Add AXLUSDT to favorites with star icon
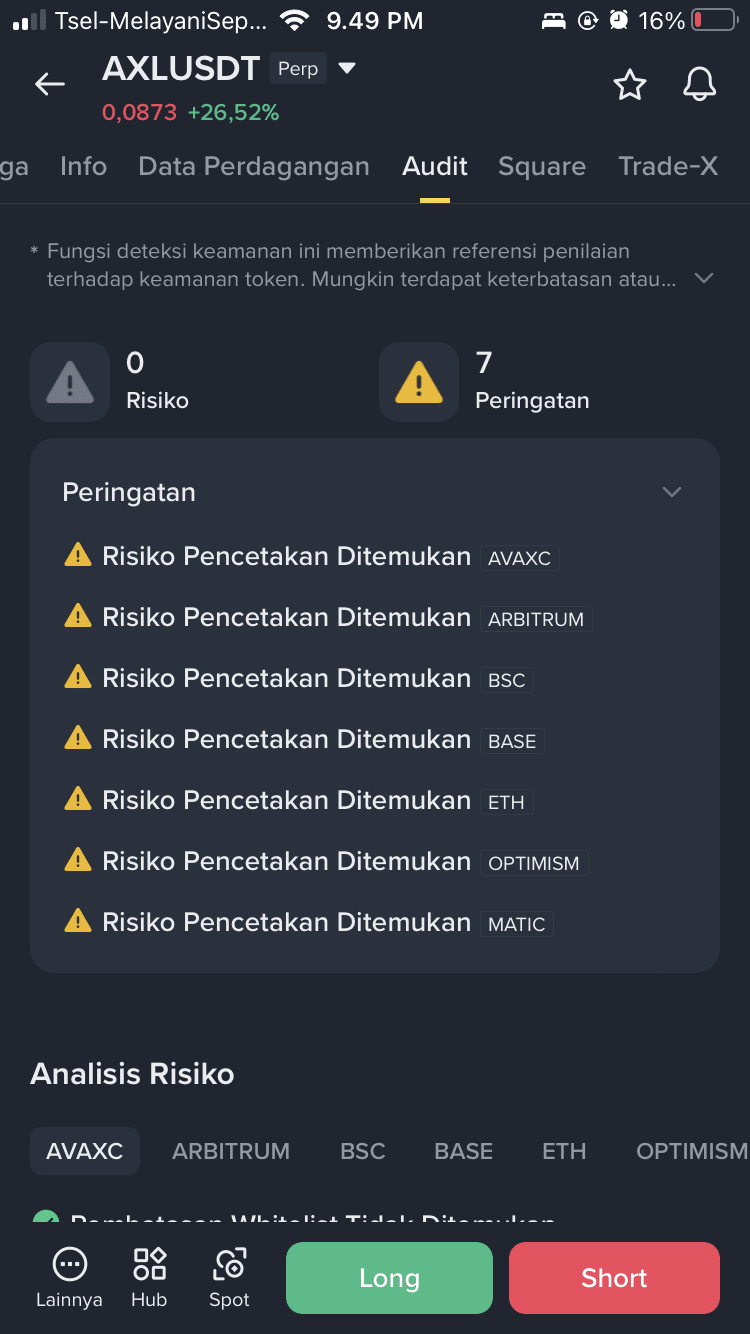Viewport: 750px width, 1334px height. click(630, 85)
